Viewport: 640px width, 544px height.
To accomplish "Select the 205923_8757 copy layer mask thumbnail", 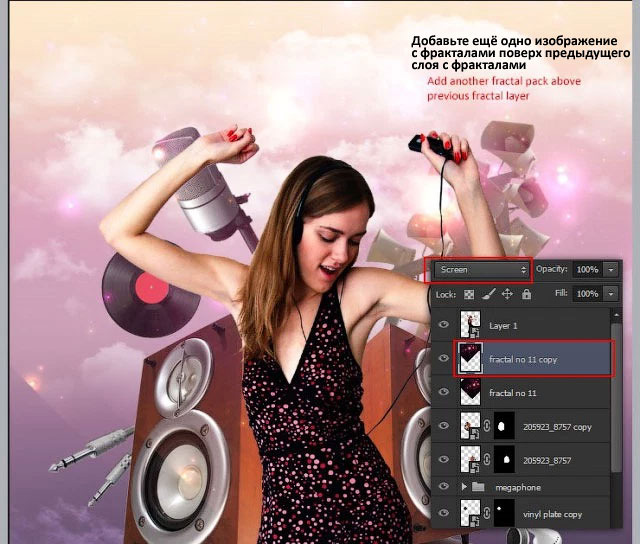I will 504,426.
